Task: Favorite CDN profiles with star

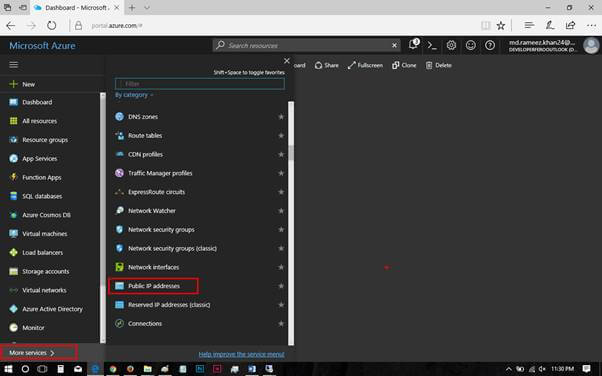Action: [281, 154]
